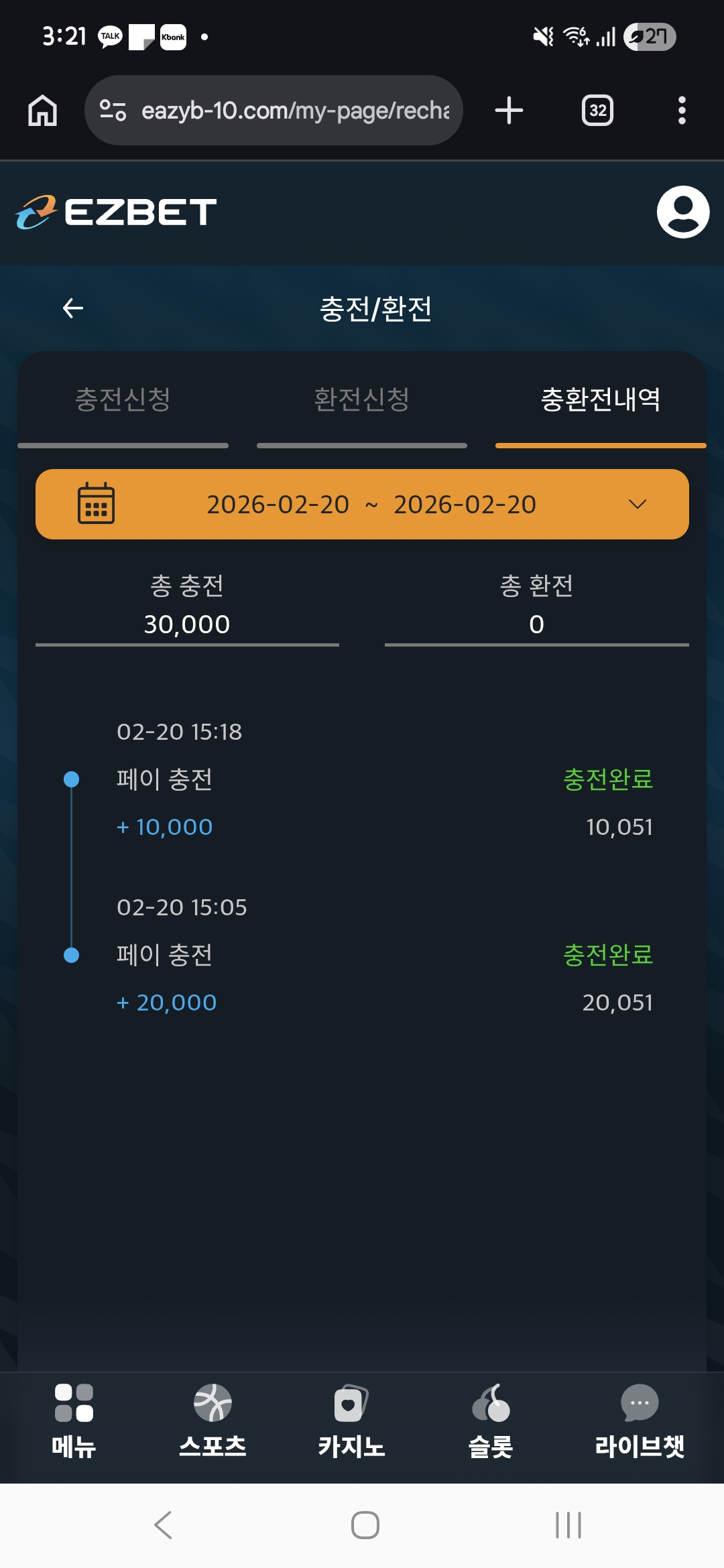Screen dimensions: 724x1568
Task: Switch to the 환전신청 tab
Action: pyautogui.click(x=362, y=401)
